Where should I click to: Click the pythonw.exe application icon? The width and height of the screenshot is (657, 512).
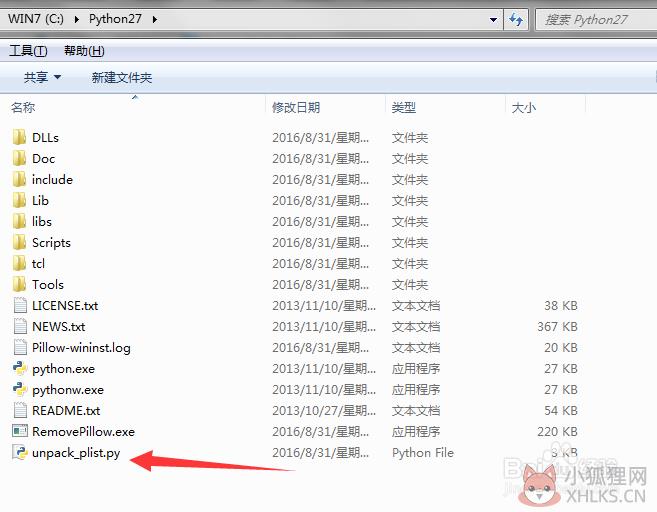tap(20, 389)
